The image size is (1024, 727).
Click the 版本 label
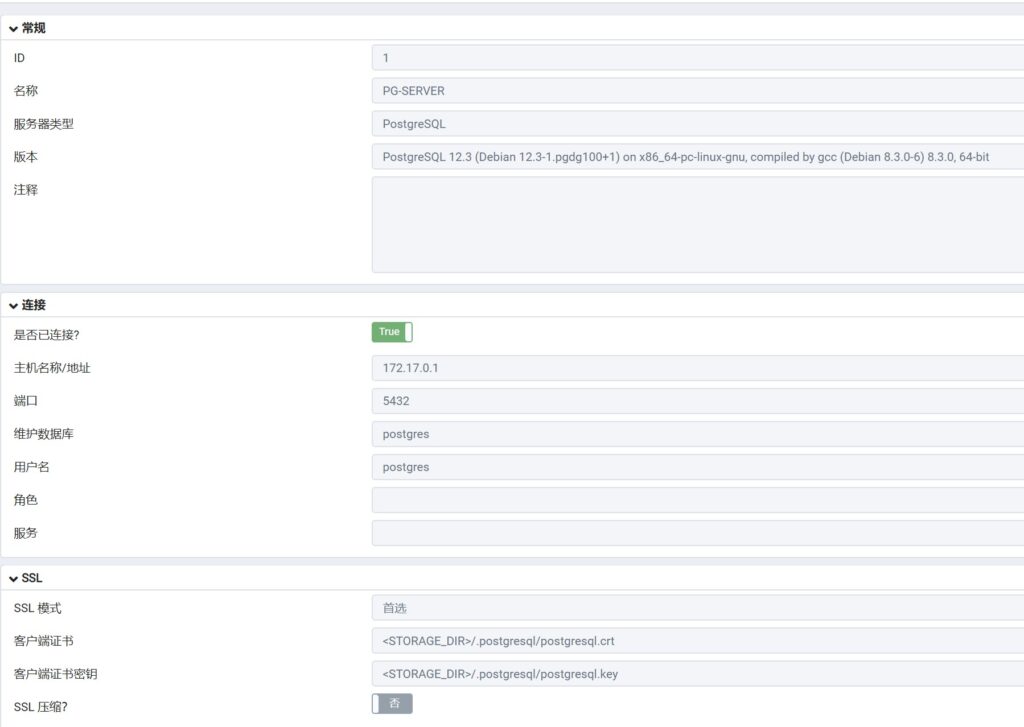[x=25, y=157]
